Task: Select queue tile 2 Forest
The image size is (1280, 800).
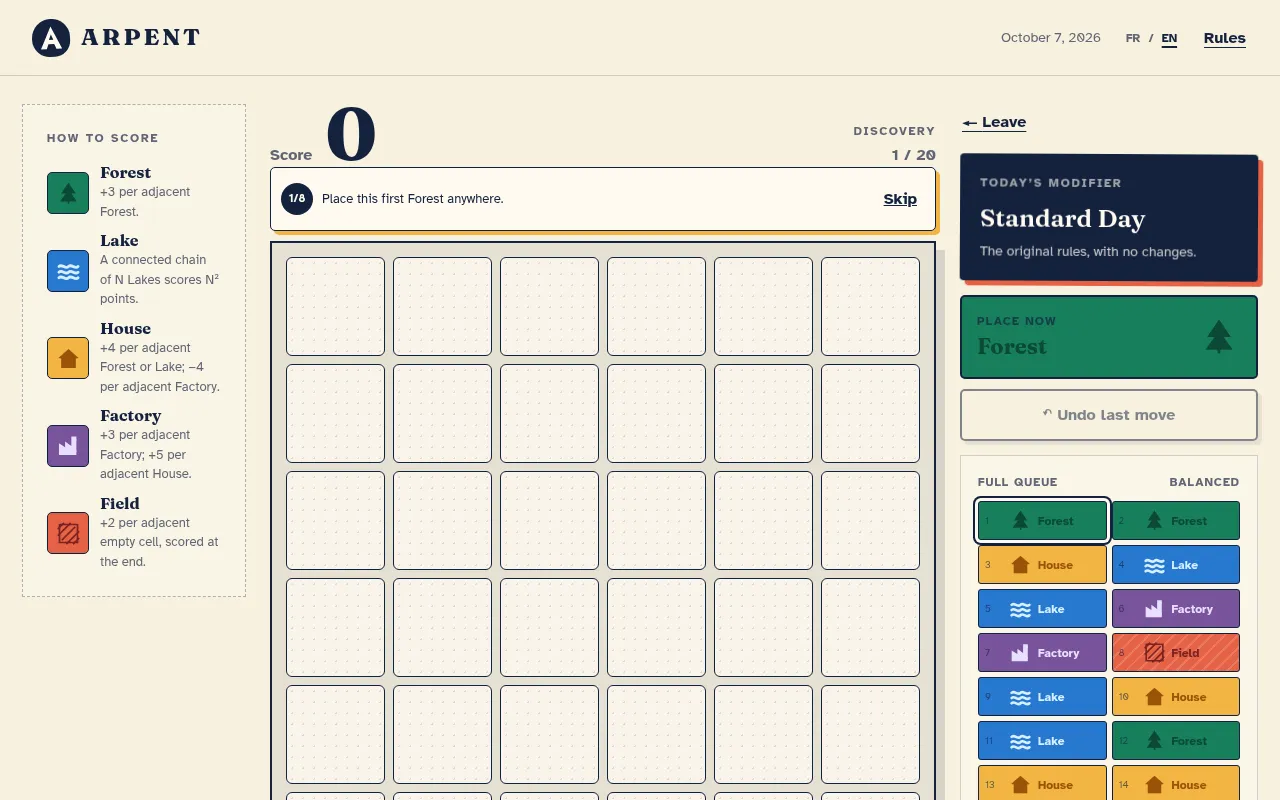Action: pyautogui.click(x=1176, y=521)
